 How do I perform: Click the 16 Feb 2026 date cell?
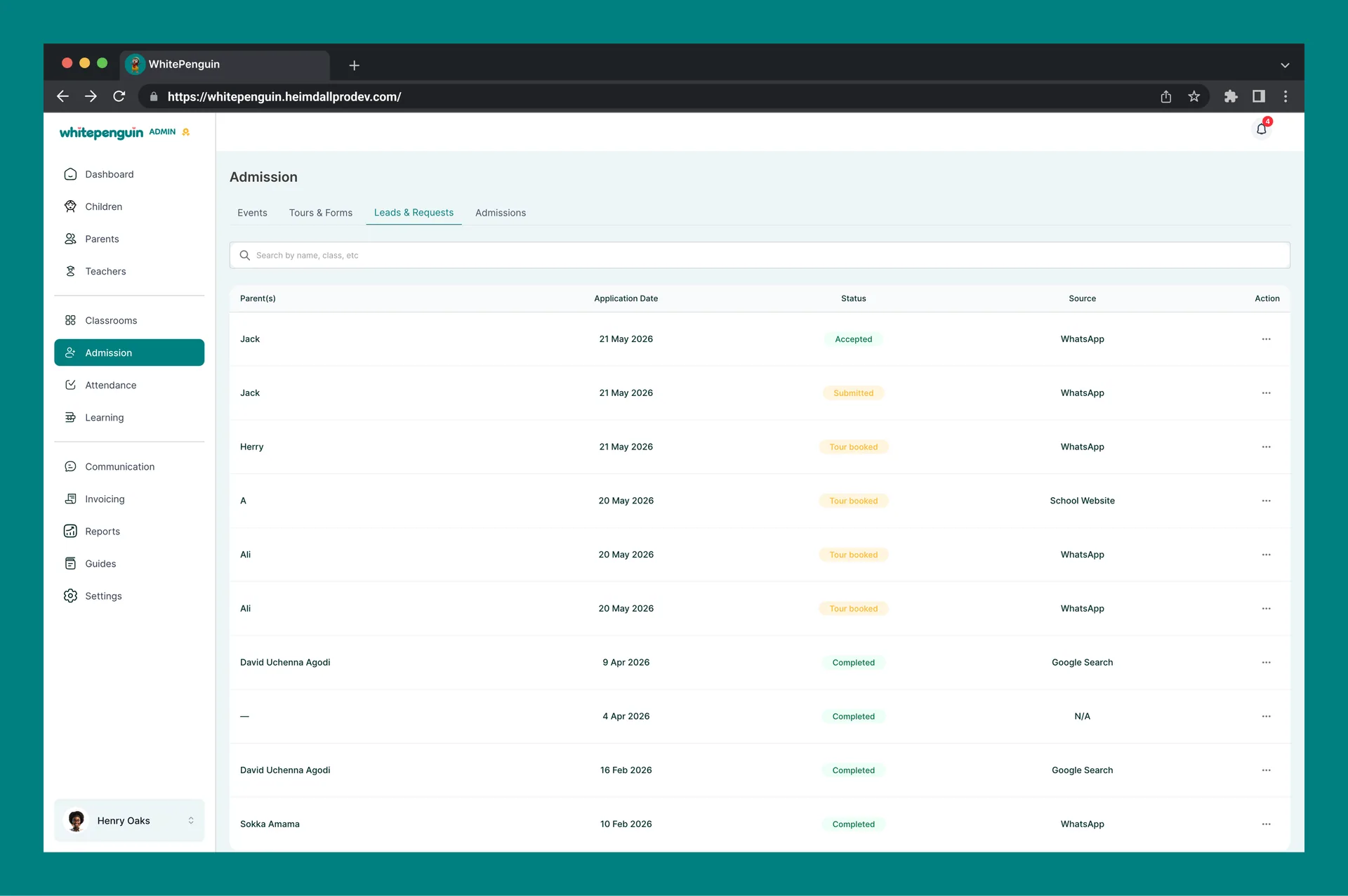tap(626, 770)
